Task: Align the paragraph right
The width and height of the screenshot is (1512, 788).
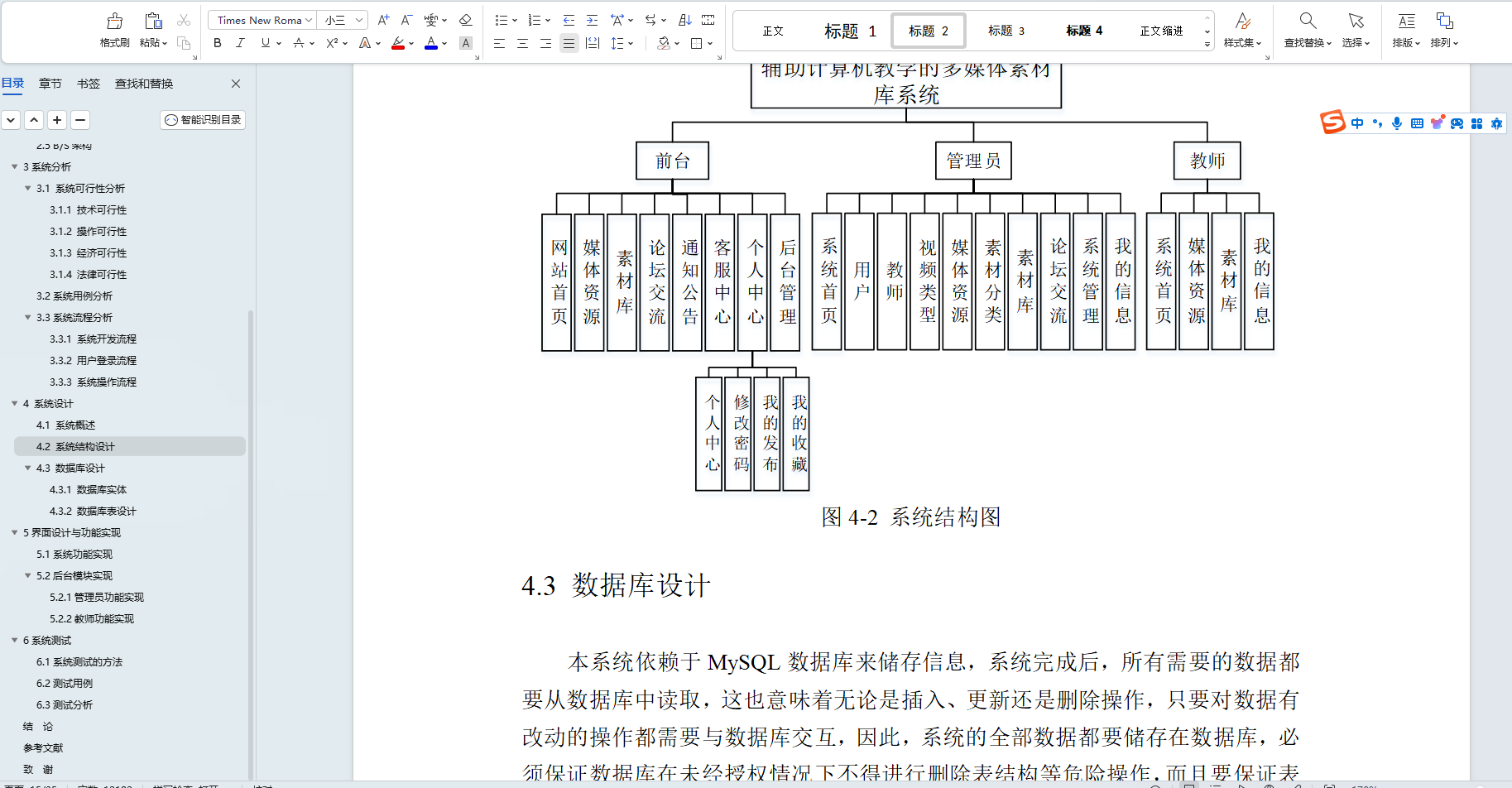Action: (x=545, y=43)
